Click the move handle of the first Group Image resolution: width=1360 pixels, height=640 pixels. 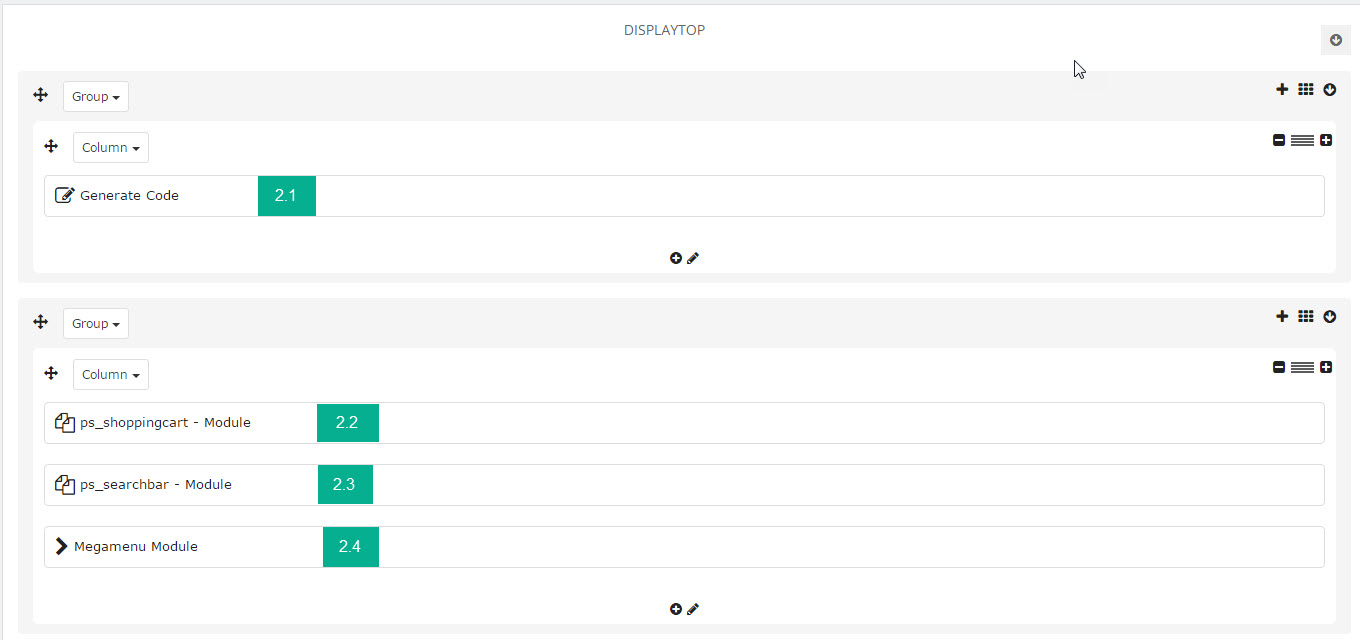[41, 95]
